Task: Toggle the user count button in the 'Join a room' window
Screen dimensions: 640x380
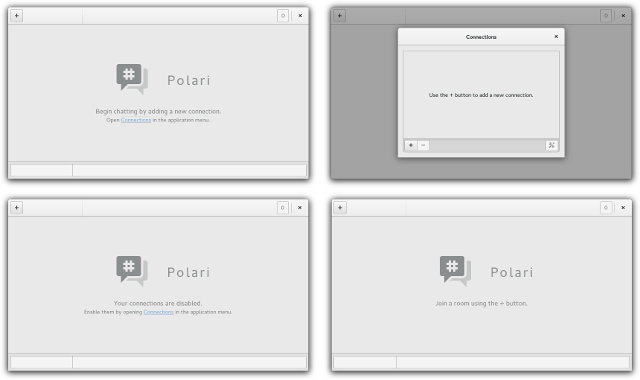Action: (606, 207)
